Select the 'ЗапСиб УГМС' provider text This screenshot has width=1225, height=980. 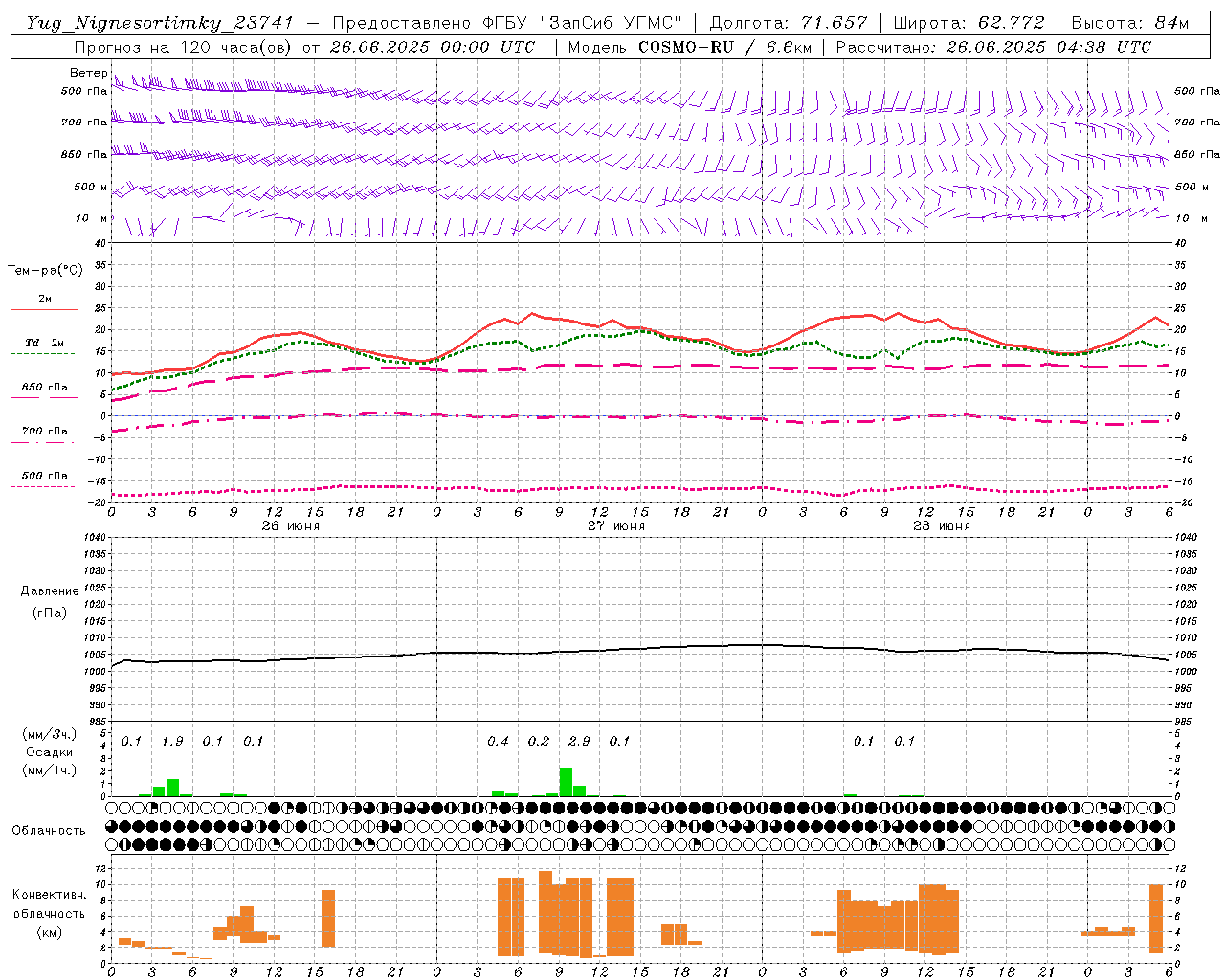[x=611, y=23]
